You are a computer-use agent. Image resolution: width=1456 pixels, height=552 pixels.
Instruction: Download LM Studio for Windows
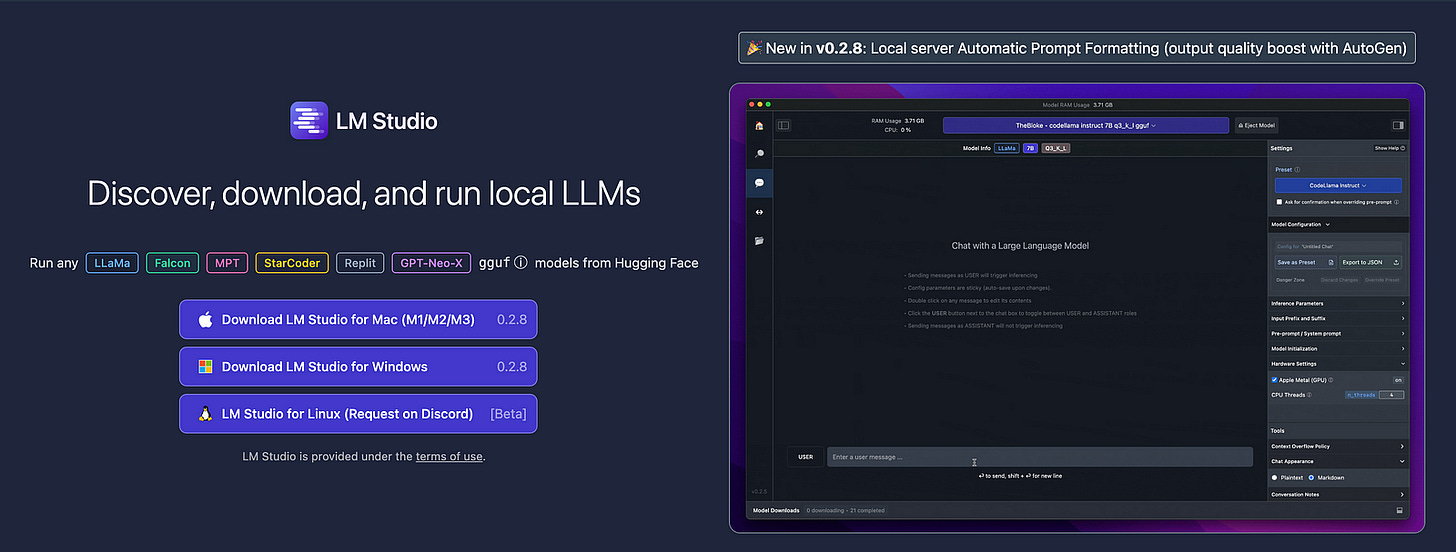click(x=358, y=367)
